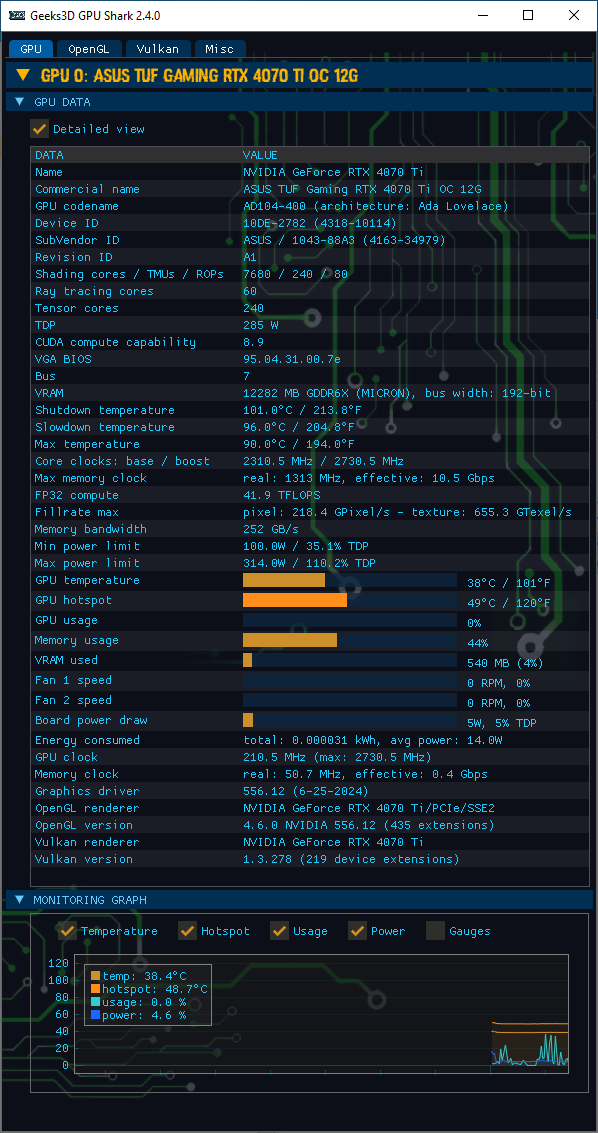
Task: Click the GPU usage empty bar
Action: 350,620
